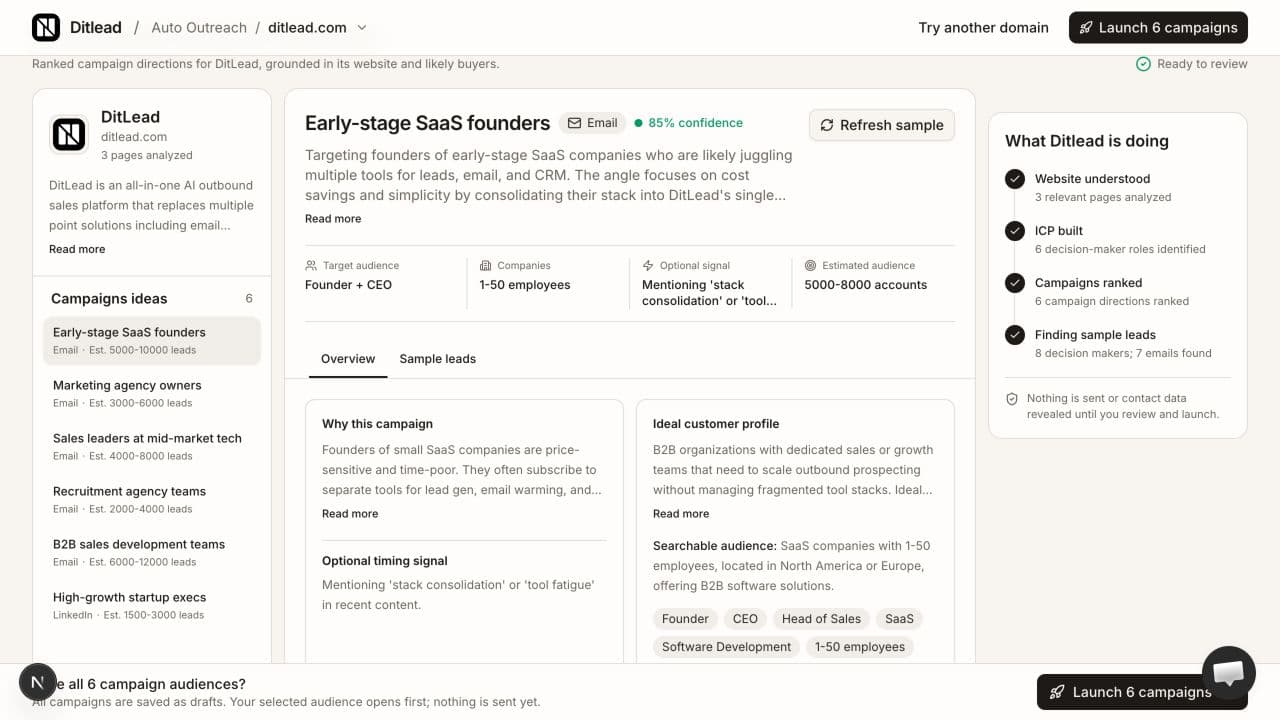Open the ditlead.com domain dropdown chevron
Viewport: 1280px width, 720px height.
coord(362,28)
